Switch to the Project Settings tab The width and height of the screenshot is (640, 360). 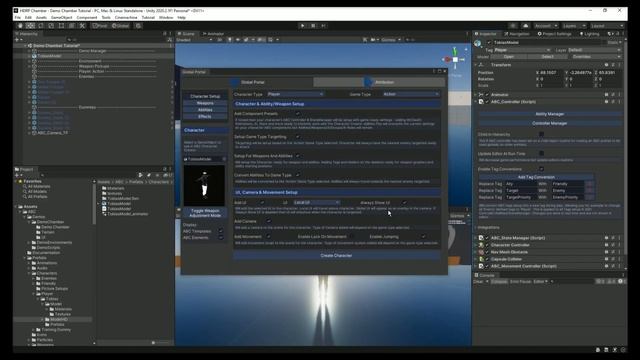click(x=554, y=34)
